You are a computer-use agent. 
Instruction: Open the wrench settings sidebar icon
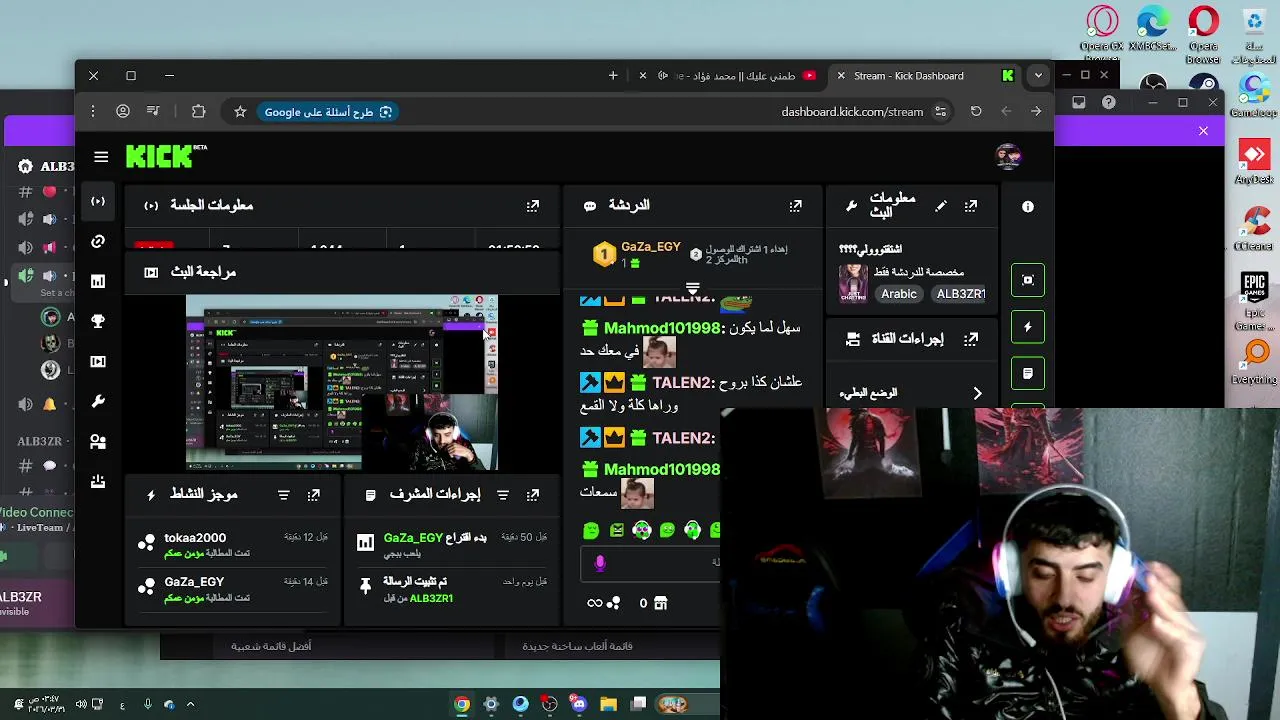pyautogui.click(x=98, y=401)
